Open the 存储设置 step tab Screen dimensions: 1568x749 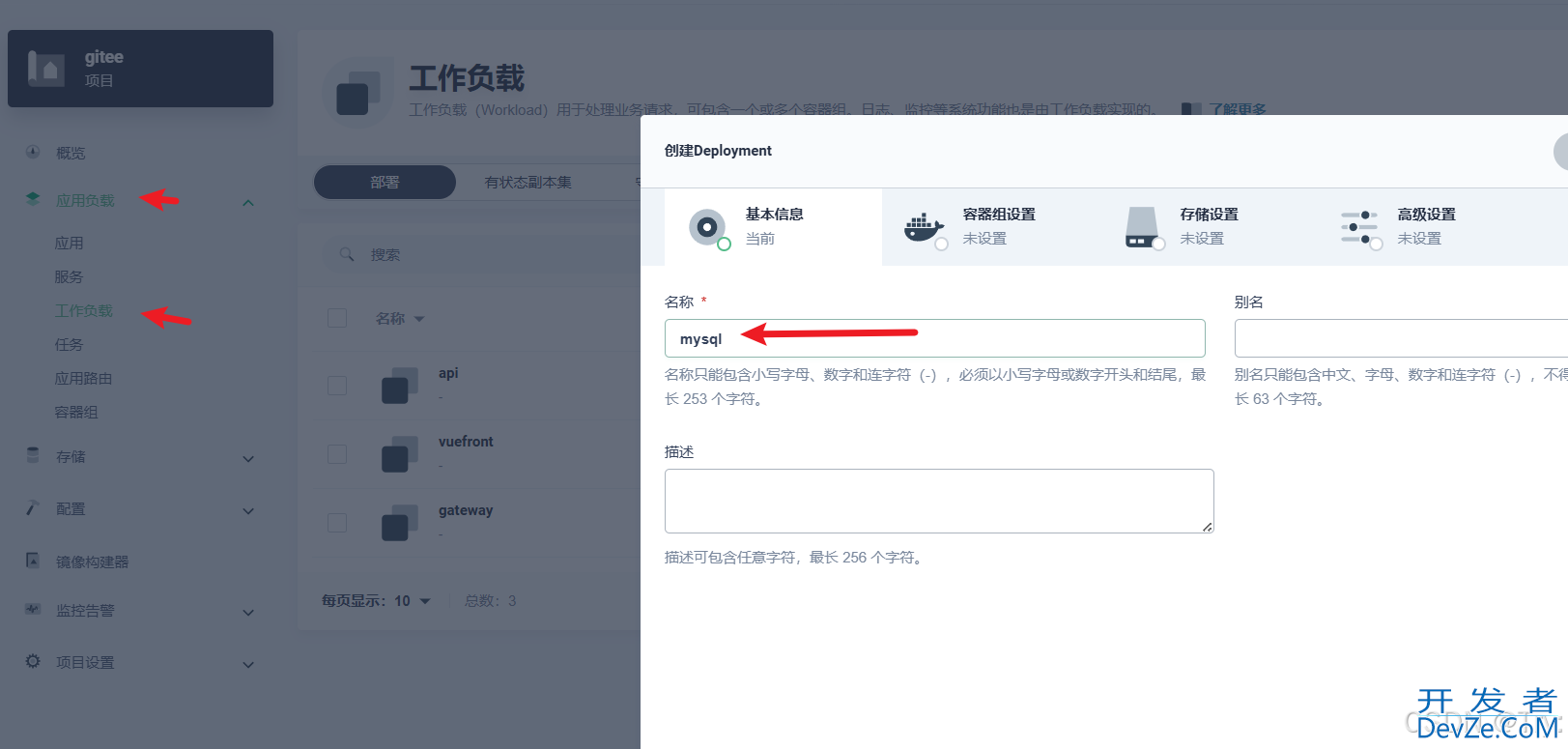[1208, 227]
